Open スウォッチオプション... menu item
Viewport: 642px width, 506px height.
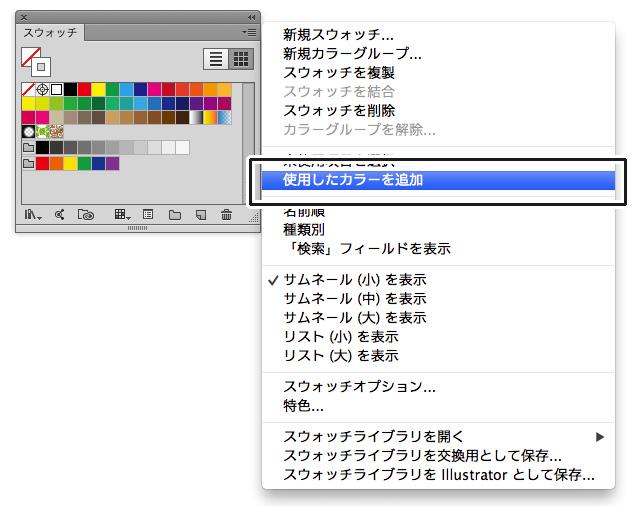[359, 386]
